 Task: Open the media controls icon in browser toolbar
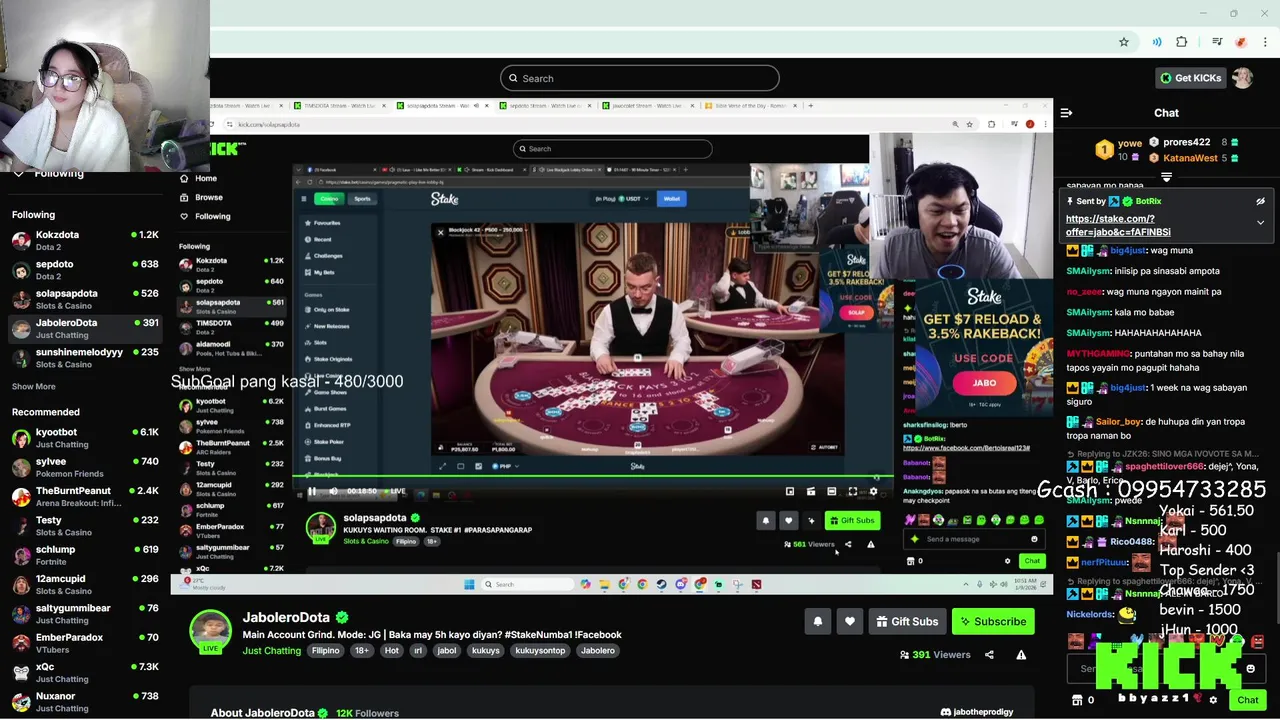pyautogui.click(x=1217, y=42)
